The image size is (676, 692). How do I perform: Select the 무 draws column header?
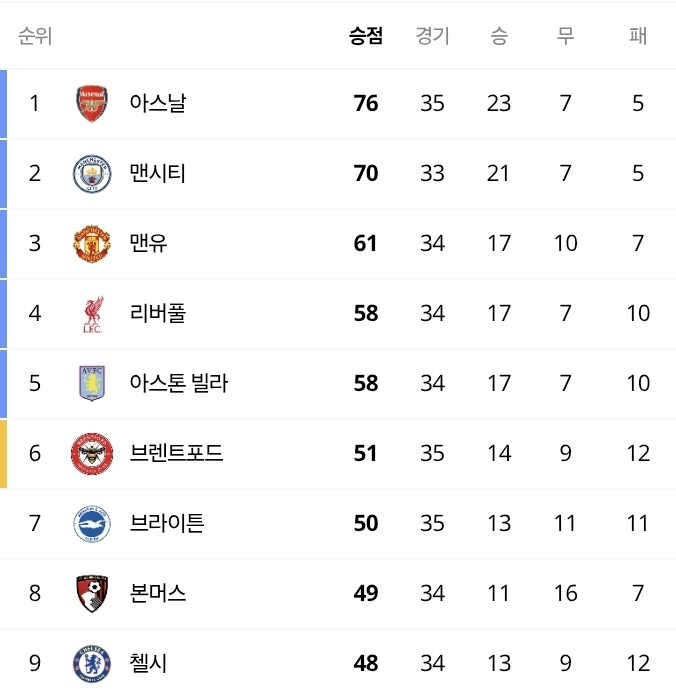click(x=566, y=36)
